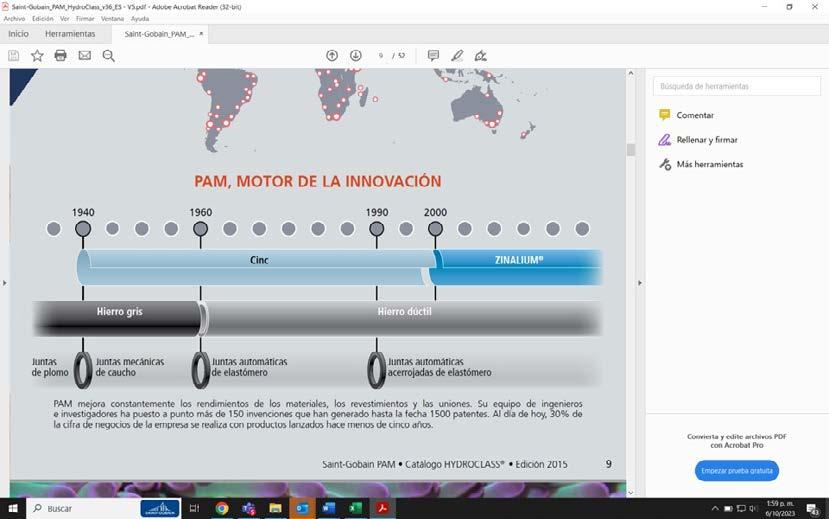Open the Ventana menu

(x=112, y=18)
